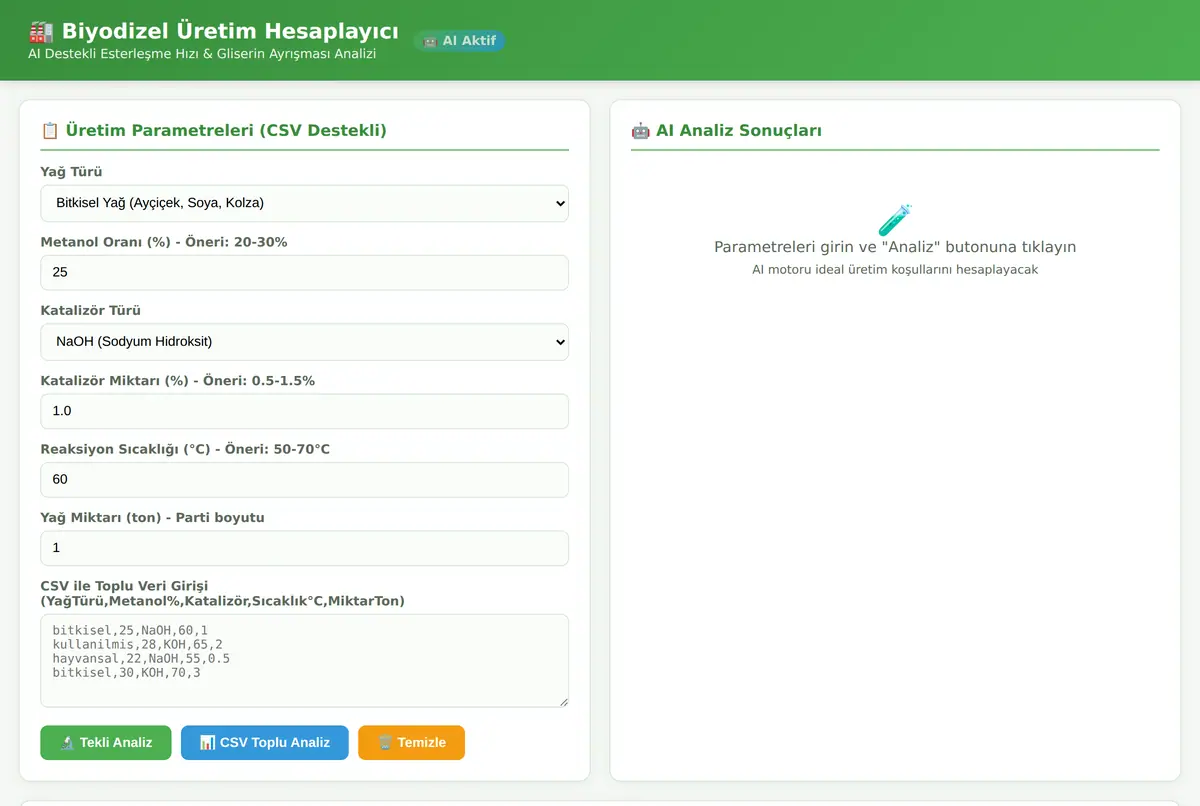The width and height of the screenshot is (1200, 806).
Task: Click the Üretim Parametreleri (CSV Destekli) heading
Action: [226, 130]
